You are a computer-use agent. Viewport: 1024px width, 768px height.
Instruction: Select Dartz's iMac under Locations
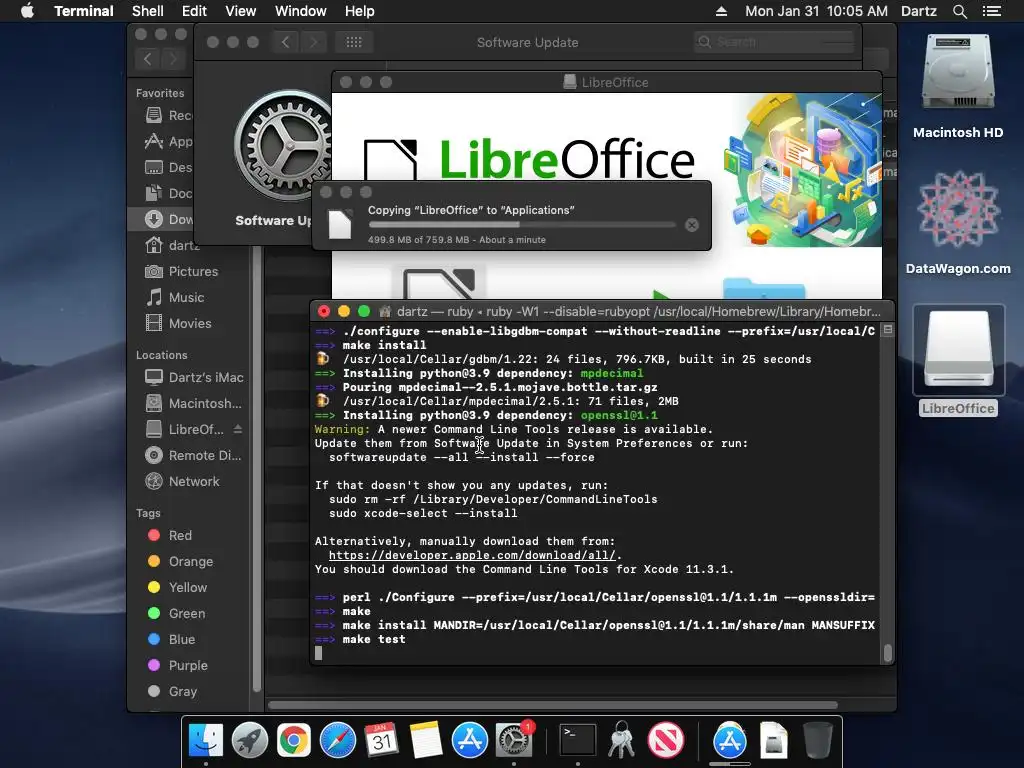click(193, 377)
